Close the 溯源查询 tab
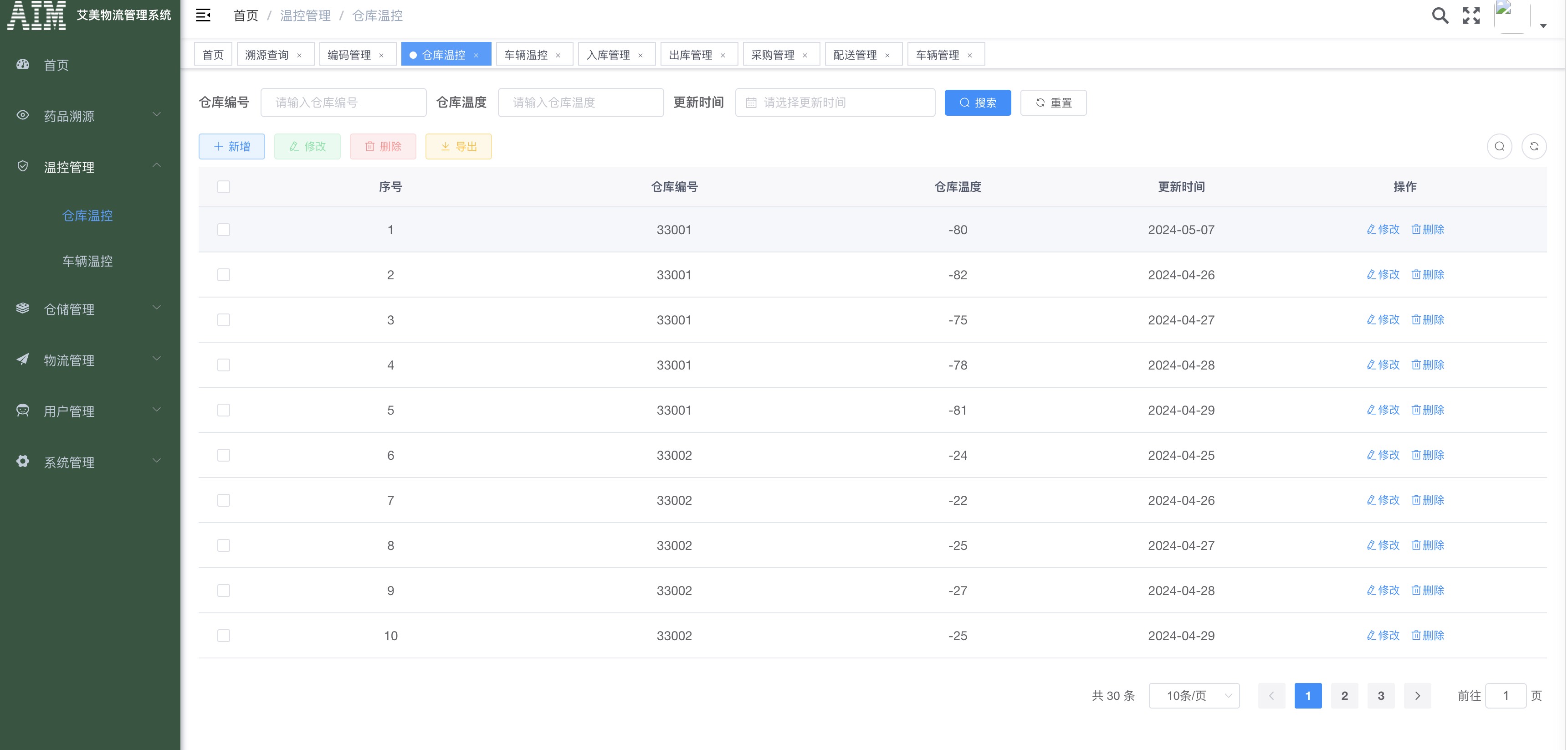This screenshot has width=1568, height=750. tap(299, 56)
